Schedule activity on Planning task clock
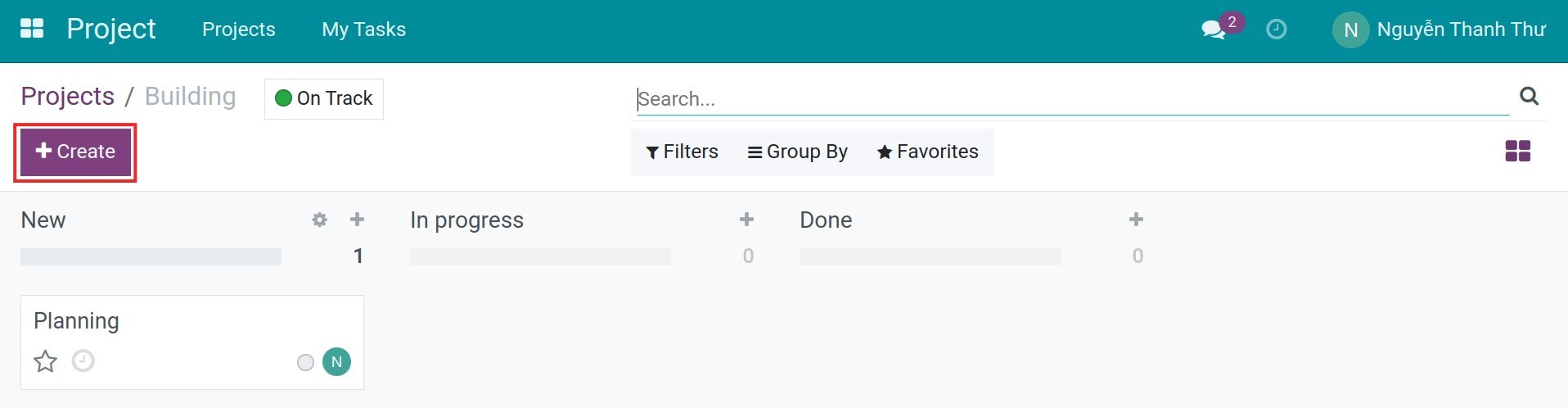 (83, 360)
